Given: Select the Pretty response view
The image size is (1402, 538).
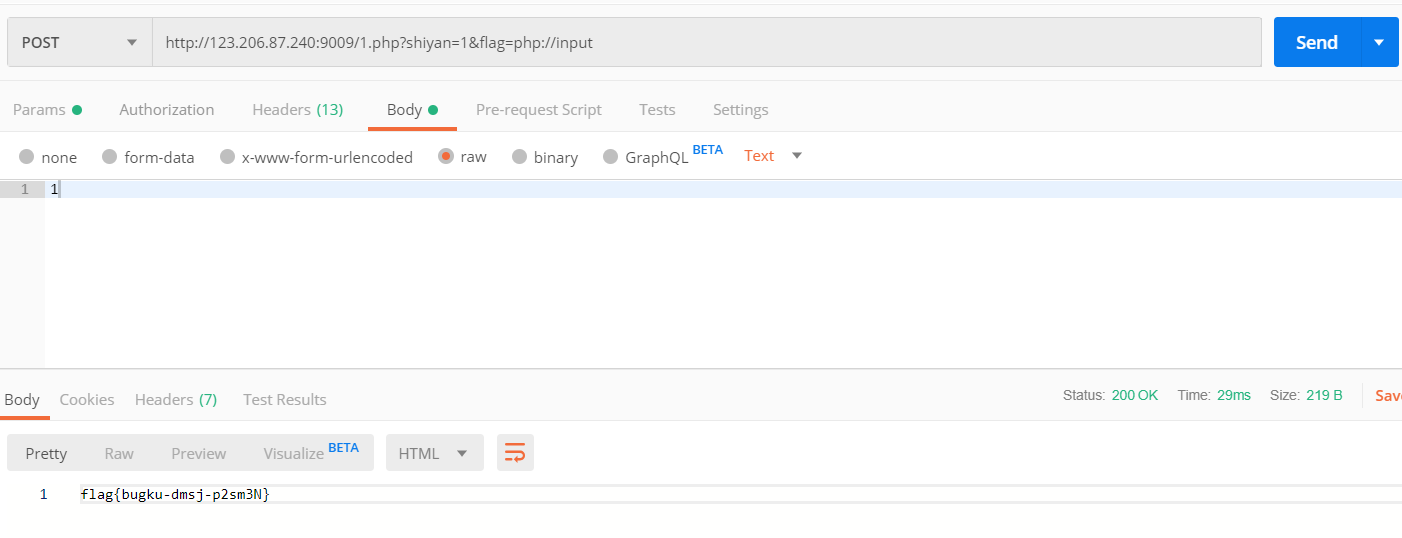Looking at the screenshot, I should [46, 453].
